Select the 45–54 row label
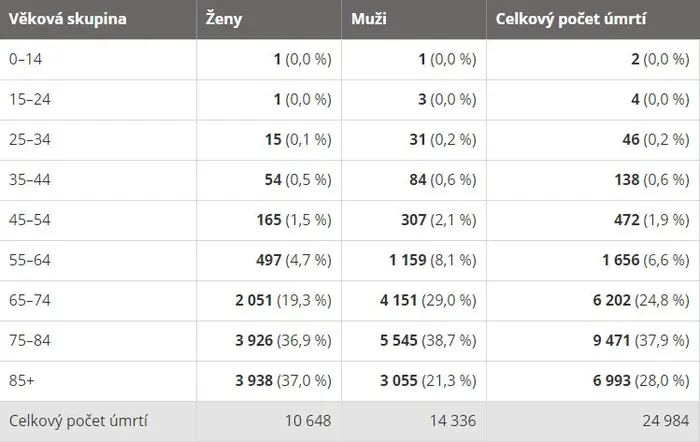This screenshot has height=442, width=700. 29,220
